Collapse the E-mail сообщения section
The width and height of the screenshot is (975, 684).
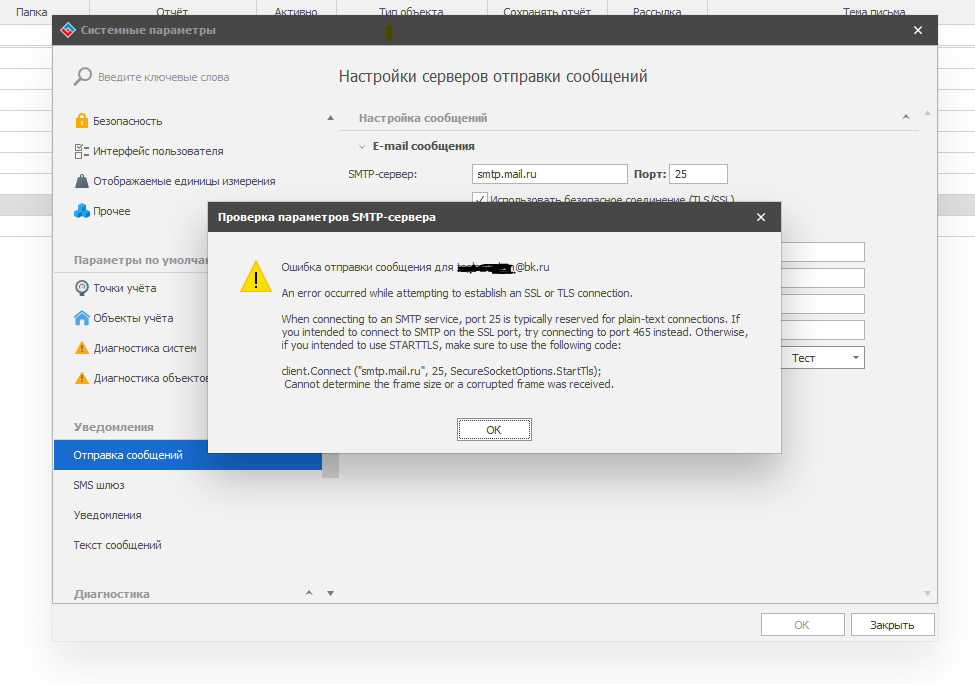click(363, 146)
